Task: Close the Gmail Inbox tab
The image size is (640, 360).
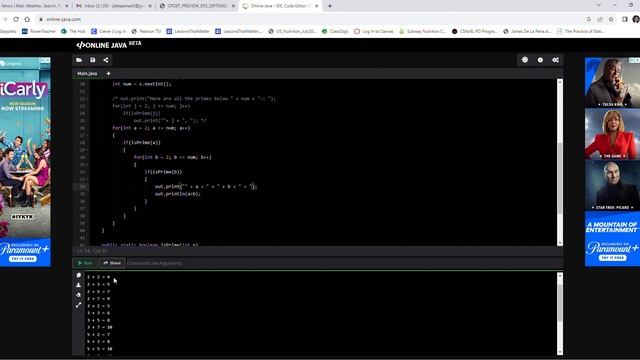Action: pos(150,6)
